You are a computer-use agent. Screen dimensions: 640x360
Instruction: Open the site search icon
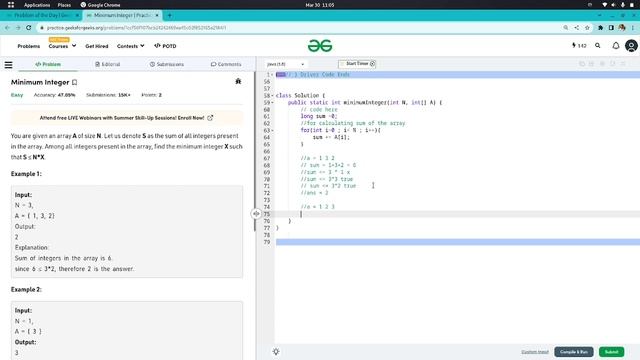pyautogui.click(x=598, y=46)
